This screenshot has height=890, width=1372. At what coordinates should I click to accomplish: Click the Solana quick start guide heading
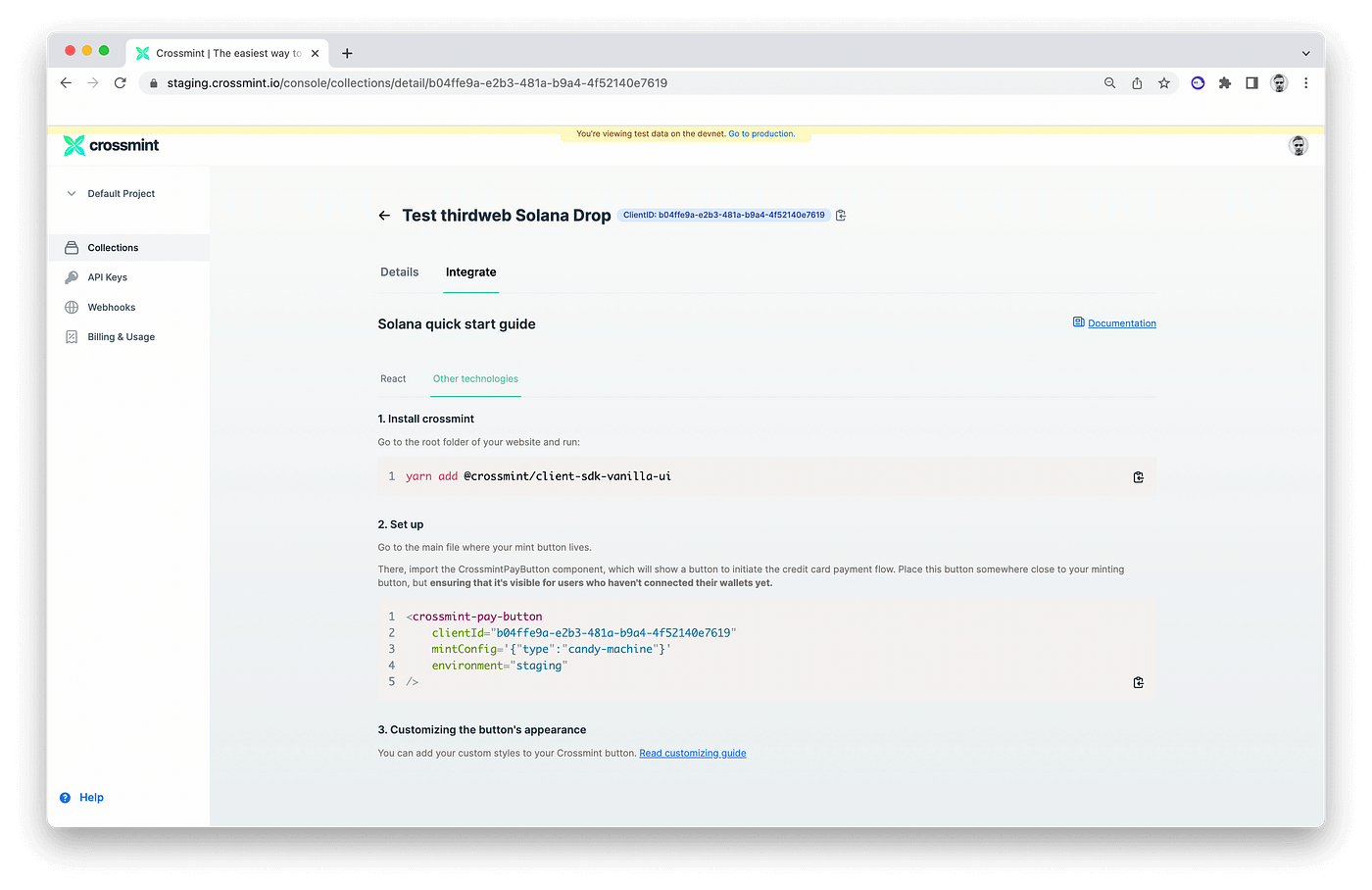click(x=457, y=324)
